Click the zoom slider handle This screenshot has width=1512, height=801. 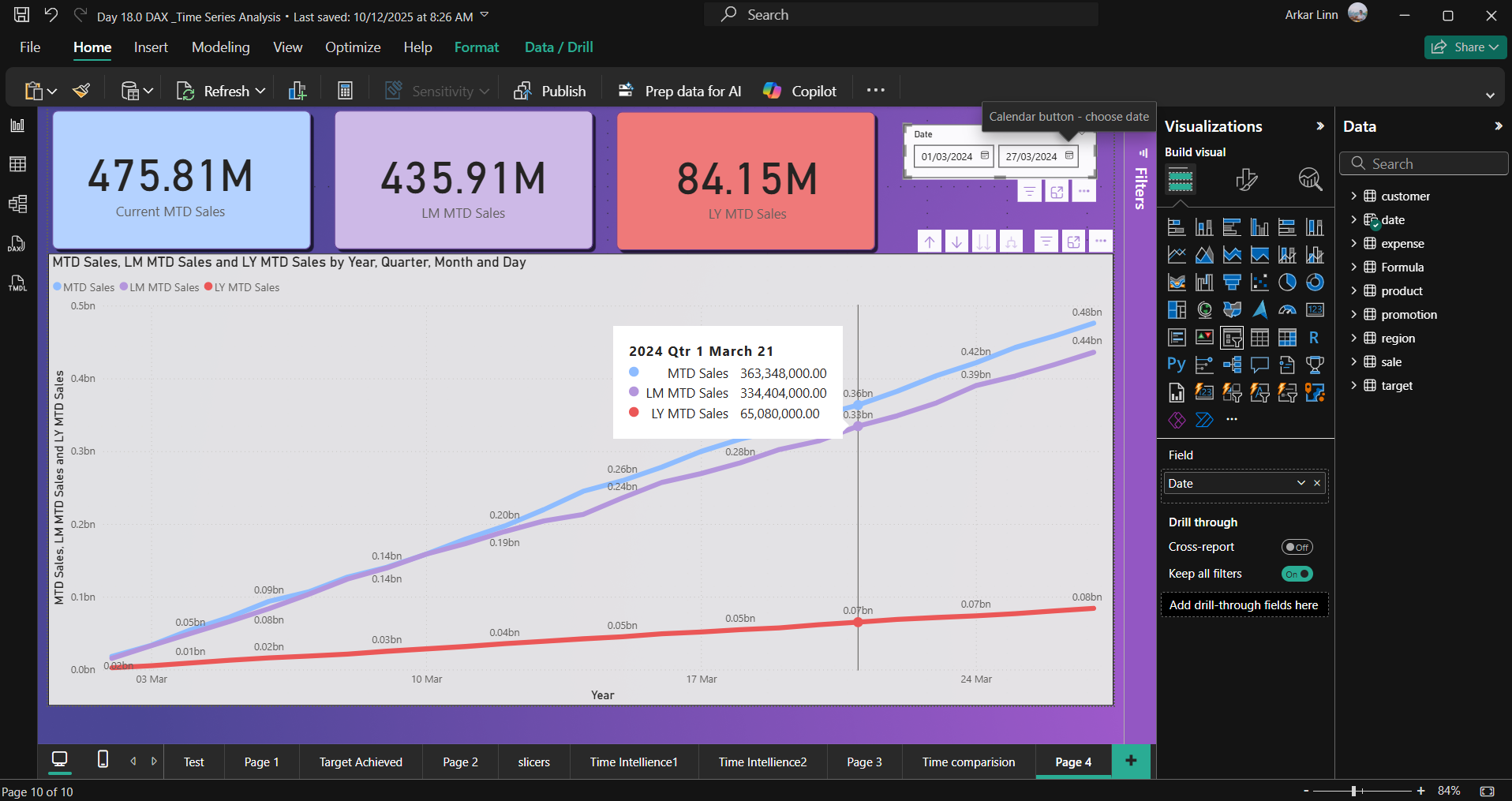pos(1353,791)
